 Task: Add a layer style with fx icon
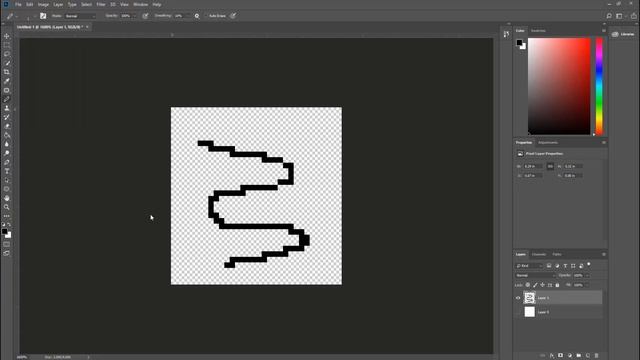pos(552,356)
